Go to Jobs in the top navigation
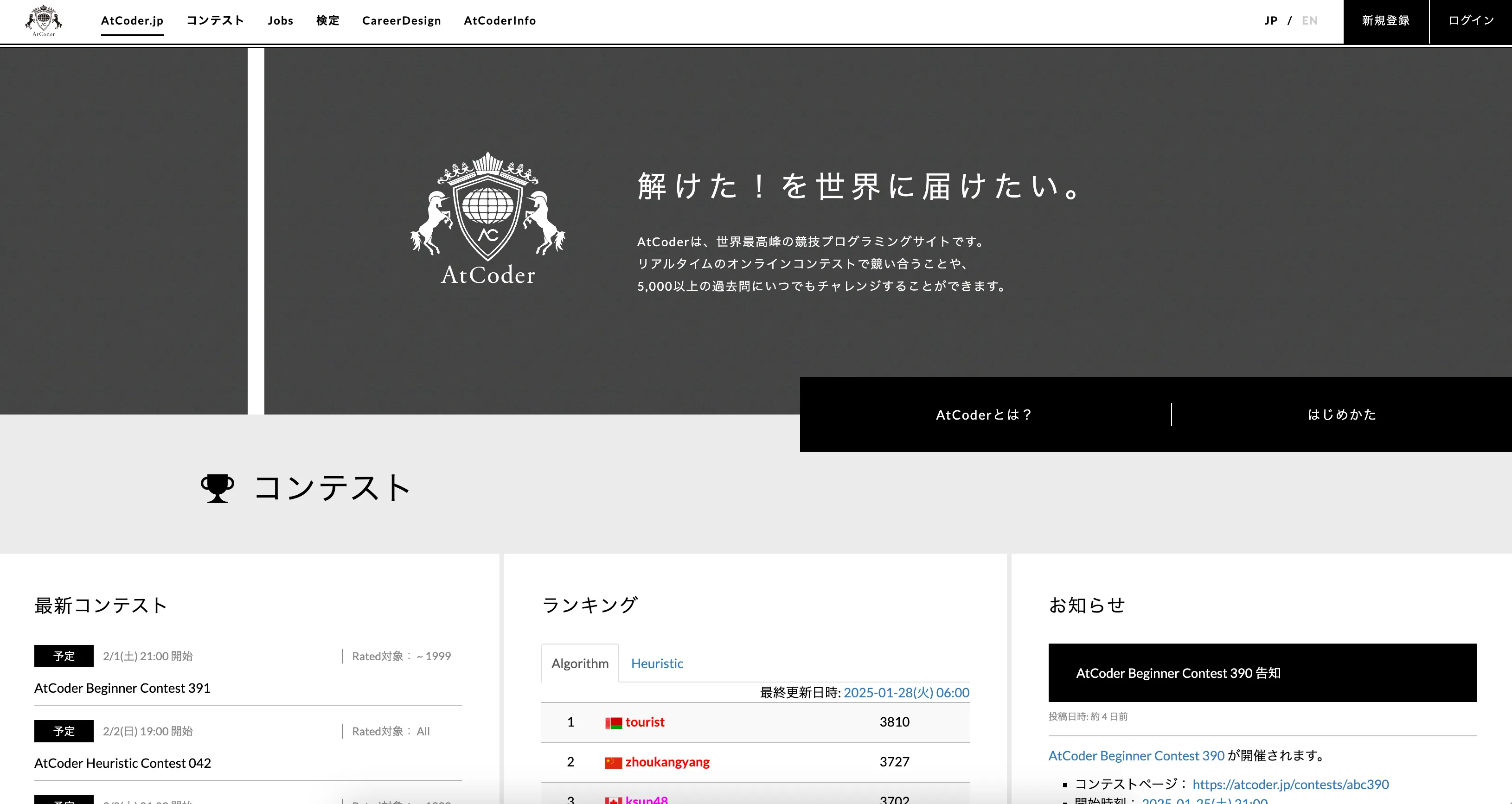 [281, 20]
